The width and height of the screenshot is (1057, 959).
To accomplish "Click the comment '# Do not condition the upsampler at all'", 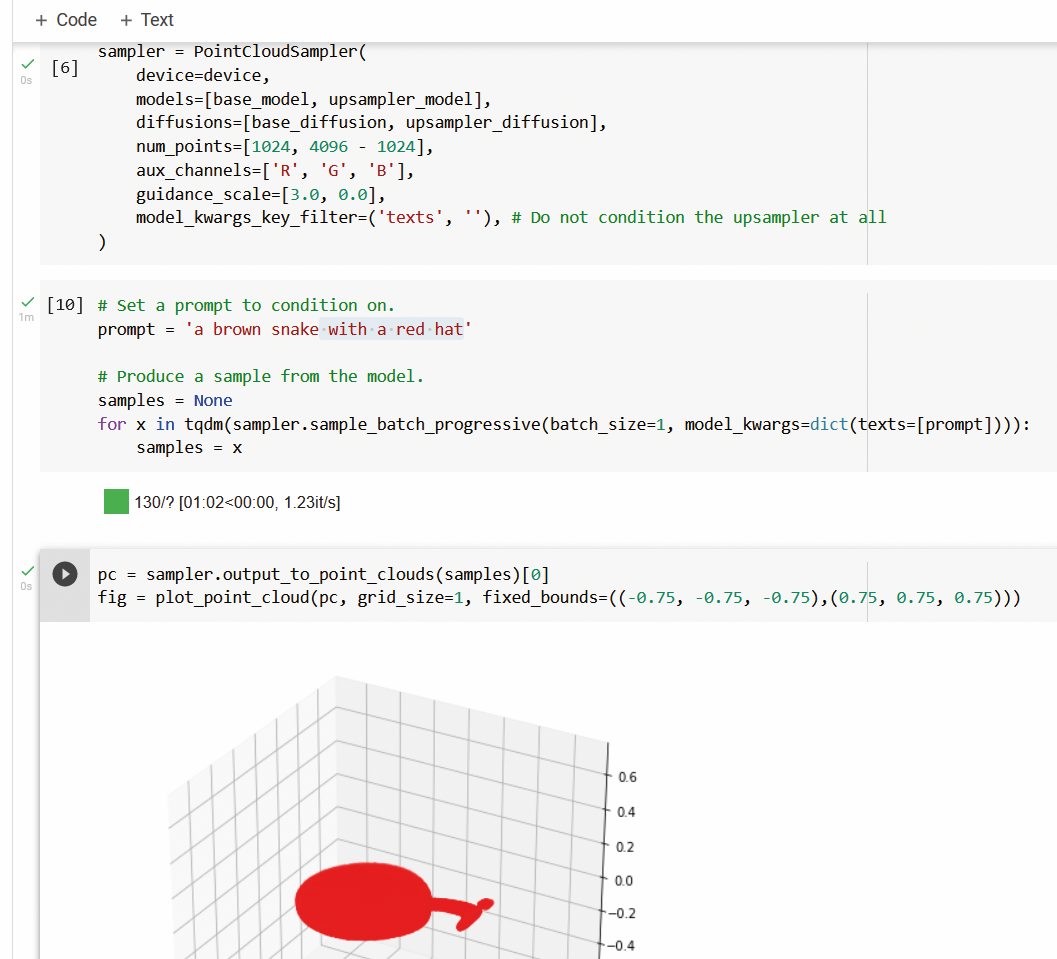I will pyautogui.click(x=698, y=218).
